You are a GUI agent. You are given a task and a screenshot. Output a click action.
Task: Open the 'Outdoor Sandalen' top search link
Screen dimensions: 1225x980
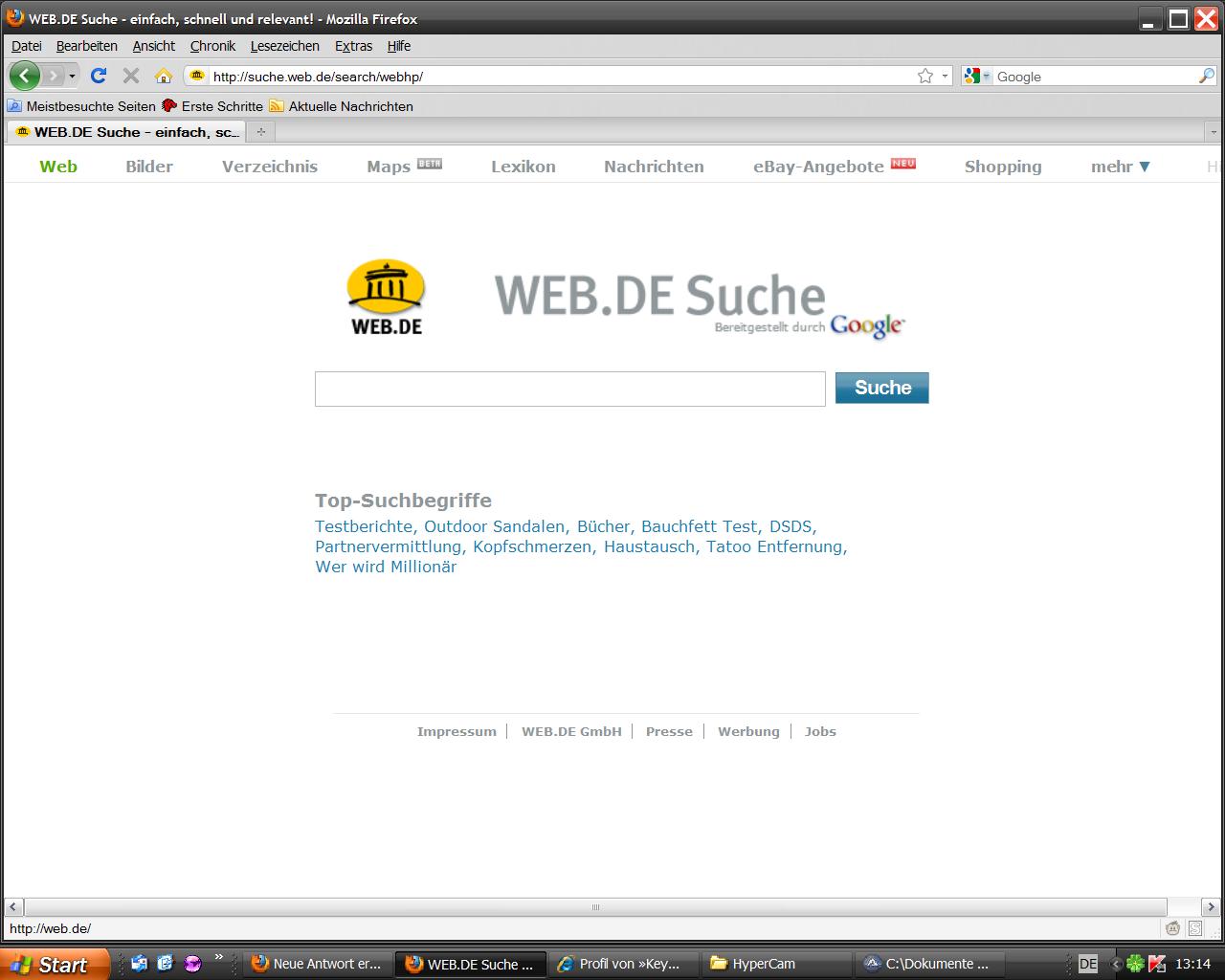point(495,526)
